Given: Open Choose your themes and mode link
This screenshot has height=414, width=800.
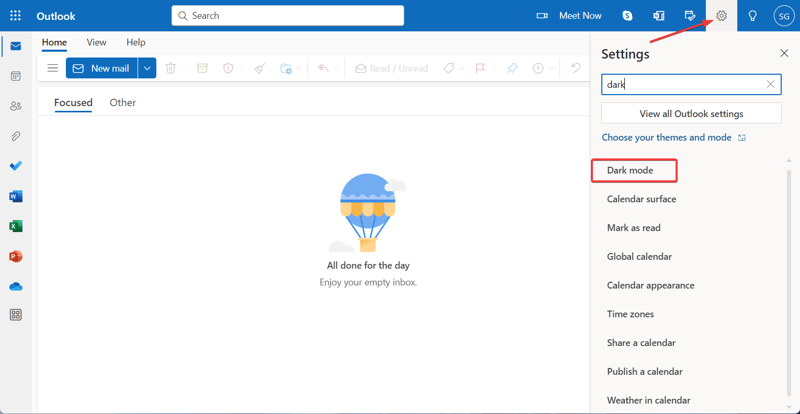Looking at the screenshot, I should coord(666,137).
